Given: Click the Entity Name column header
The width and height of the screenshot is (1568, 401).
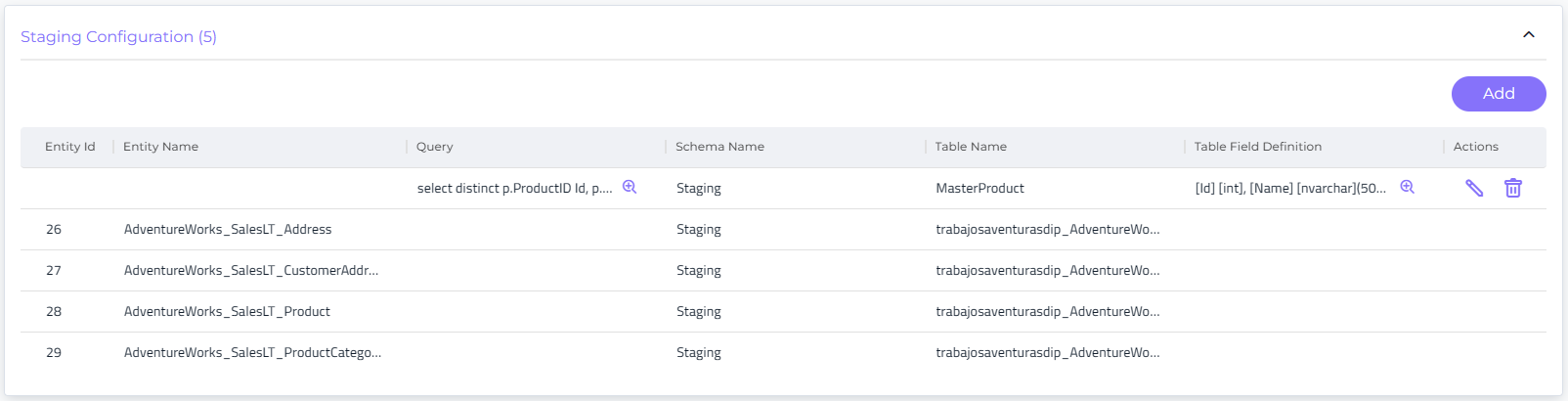Looking at the screenshot, I should pos(160,147).
